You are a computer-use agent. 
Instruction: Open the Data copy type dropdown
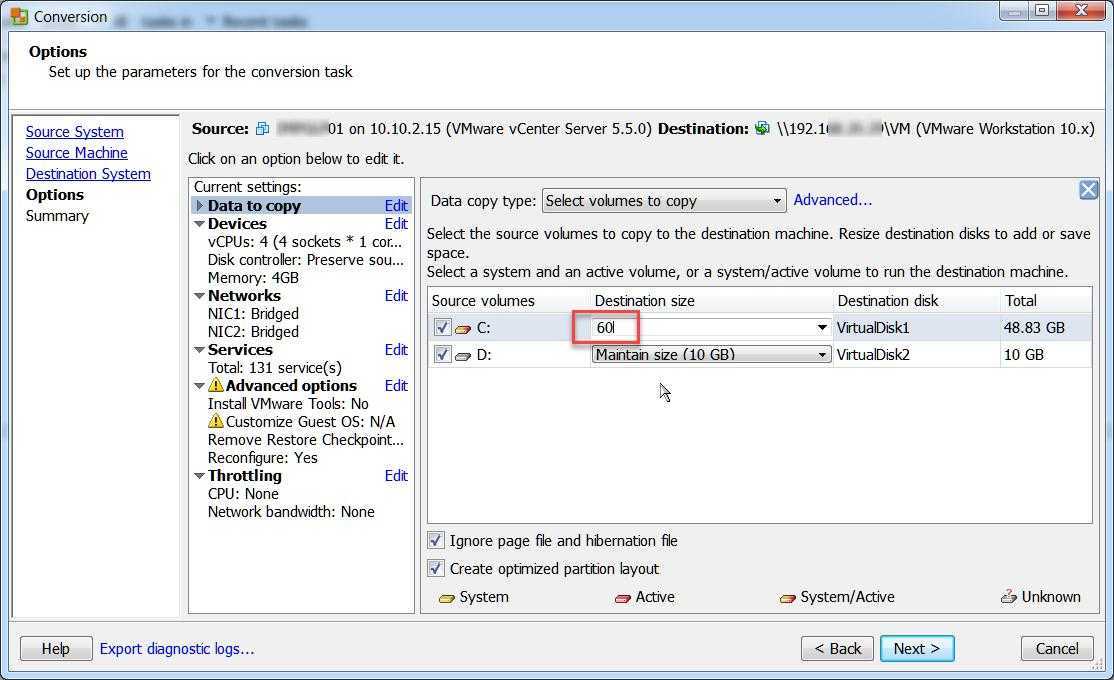664,201
